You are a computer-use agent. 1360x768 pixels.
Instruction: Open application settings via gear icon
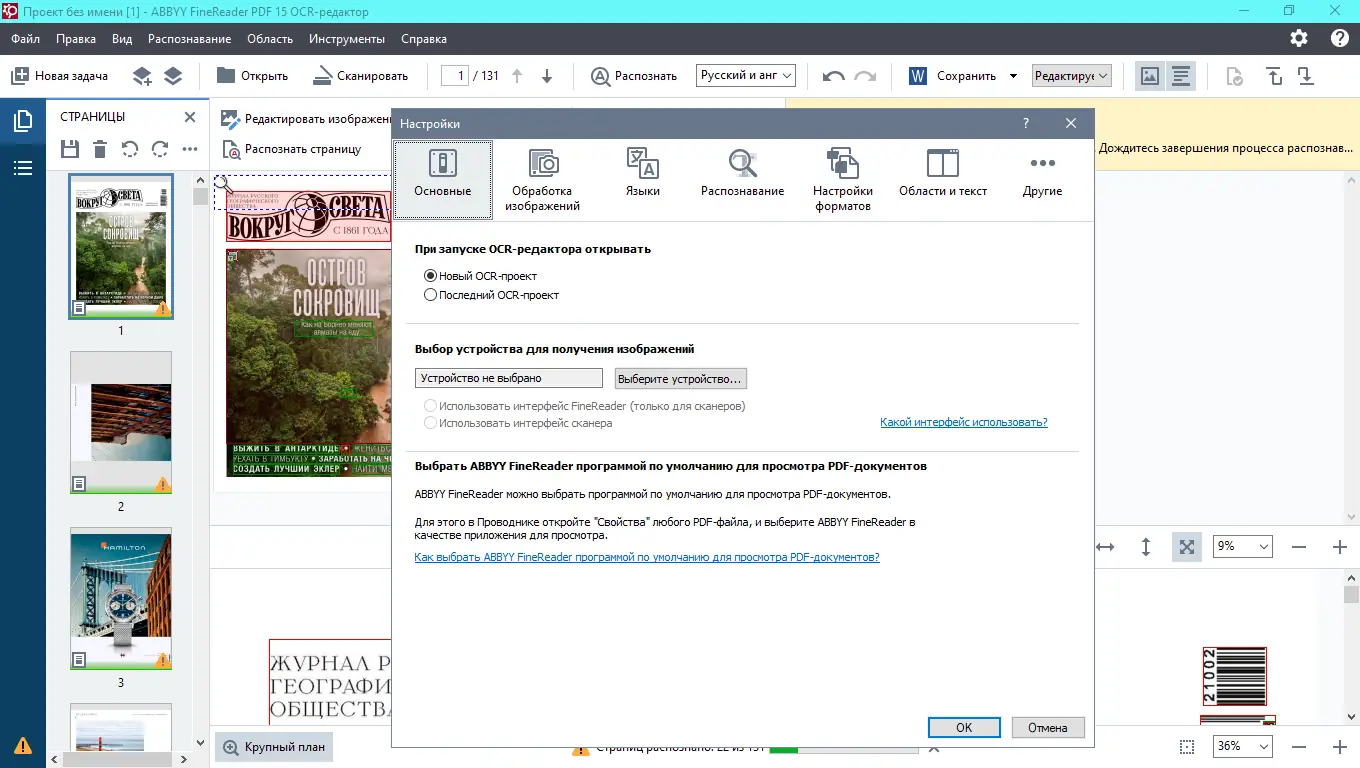[1298, 38]
